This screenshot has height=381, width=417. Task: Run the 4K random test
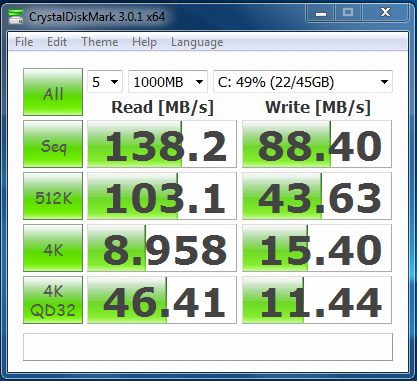coord(53,248)
